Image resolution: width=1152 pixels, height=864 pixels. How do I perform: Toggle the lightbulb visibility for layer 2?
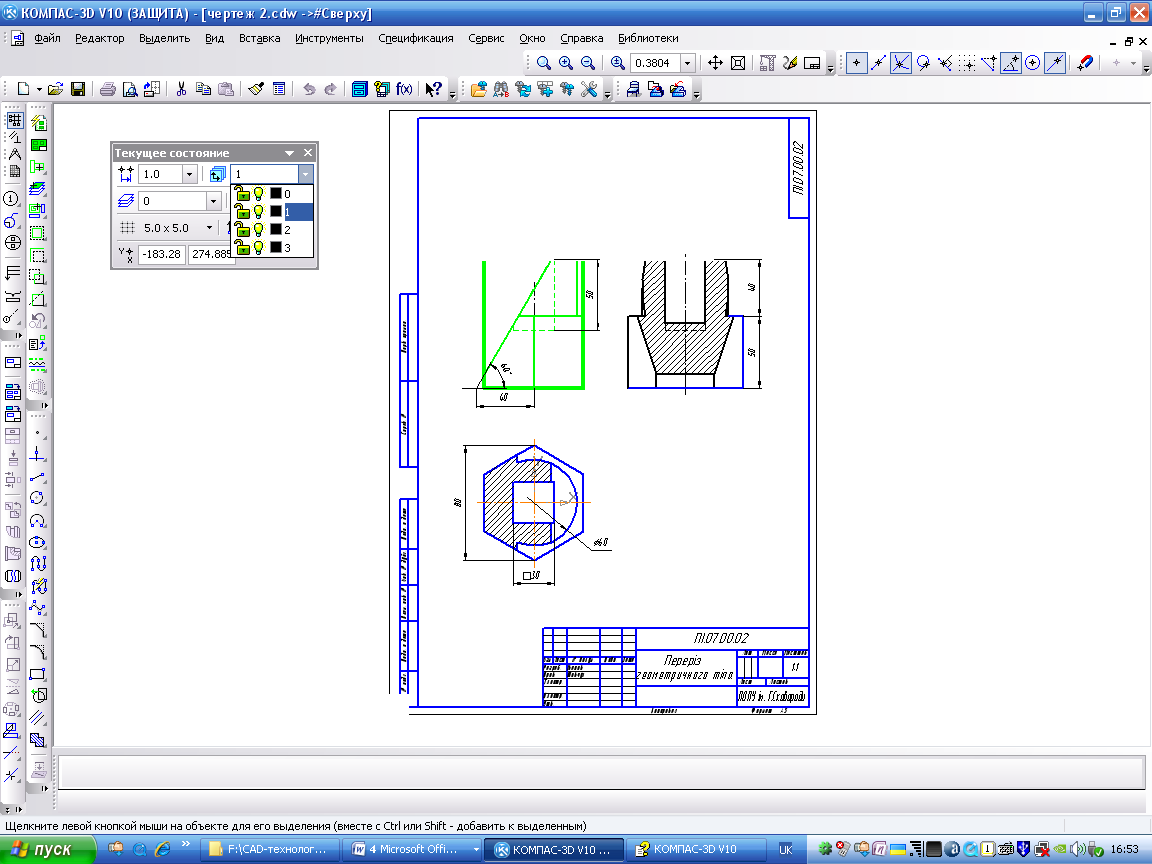(258, 229)
